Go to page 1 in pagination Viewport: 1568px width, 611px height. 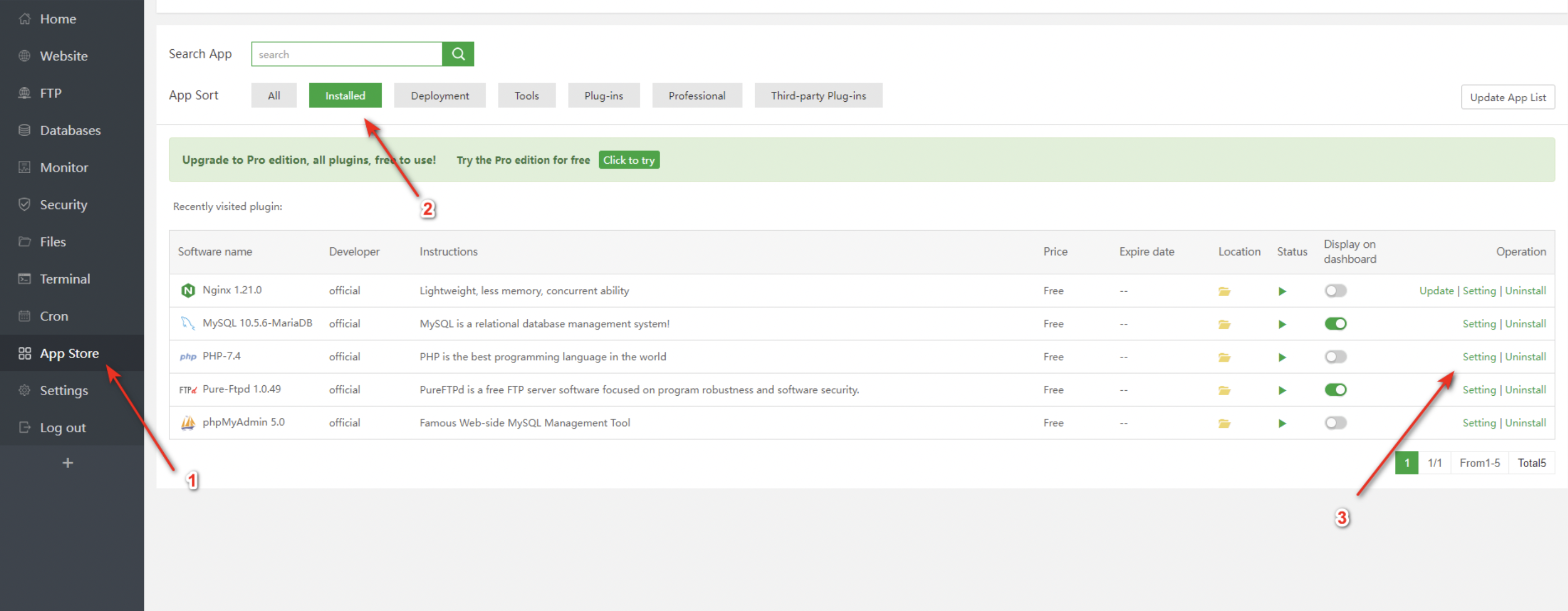coord(1406,463)
